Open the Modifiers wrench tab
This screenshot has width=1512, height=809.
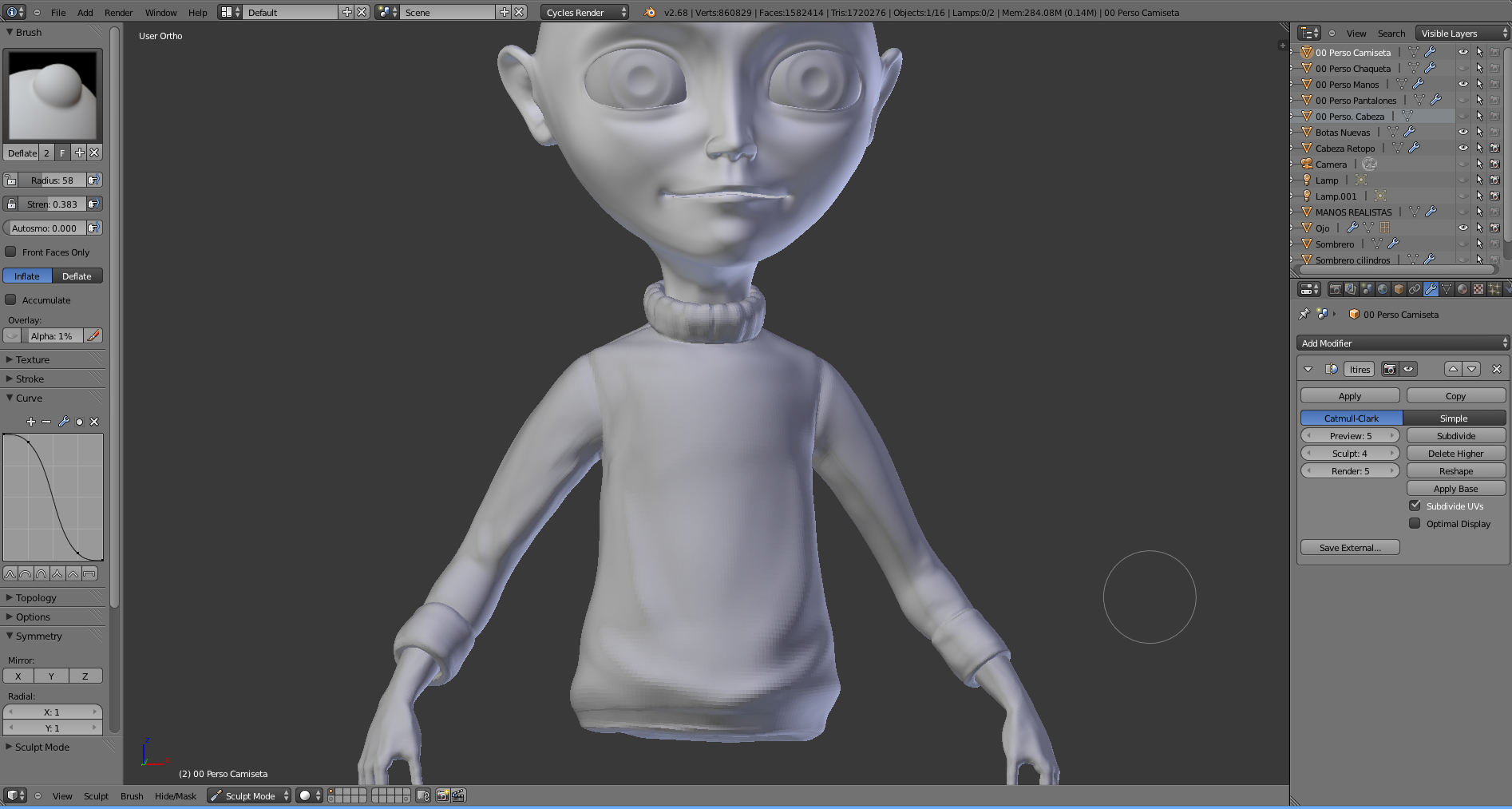tap(1431, 289)
